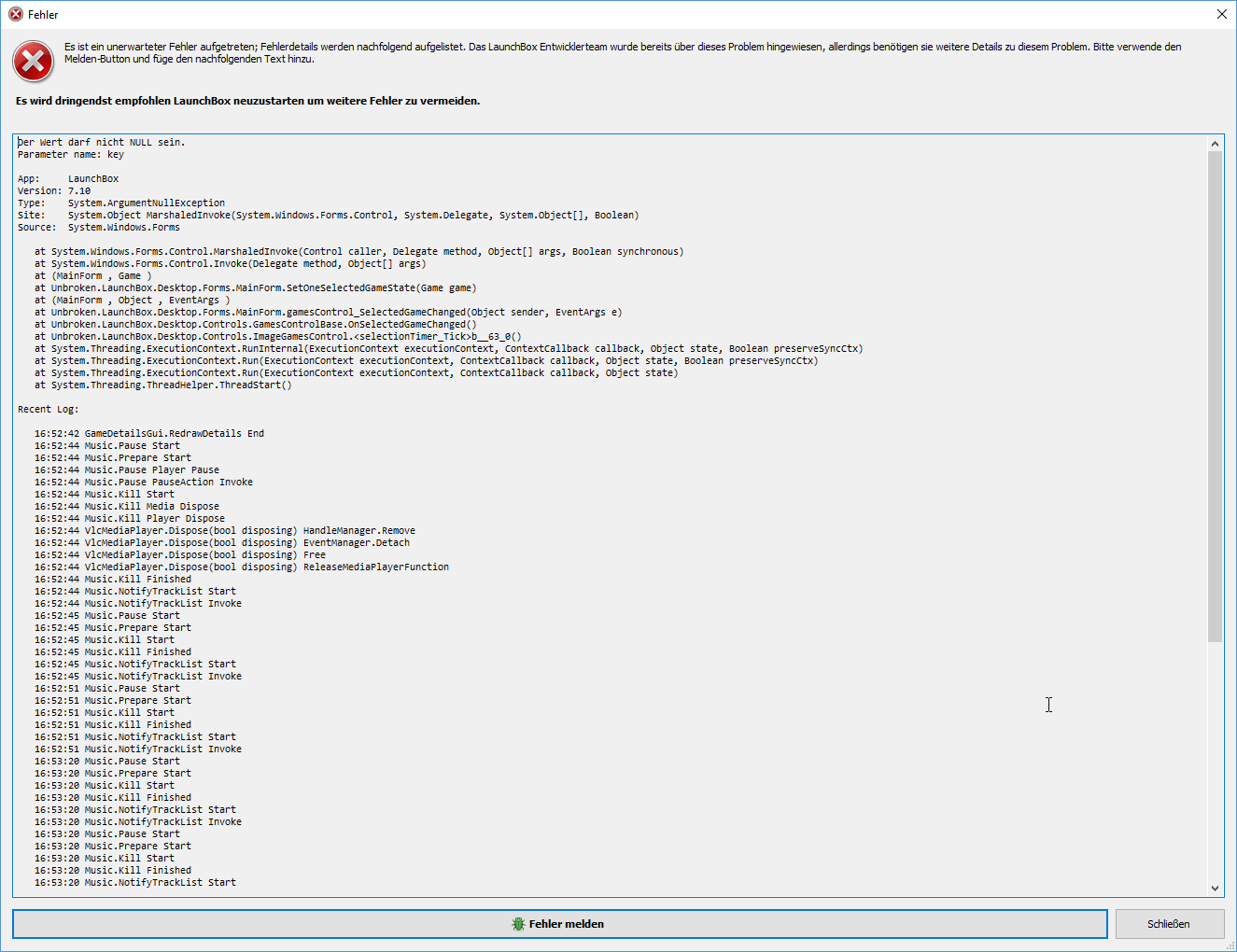
Task: Click the 'Recent Log:' heading
Action: [x=49, y=410]
